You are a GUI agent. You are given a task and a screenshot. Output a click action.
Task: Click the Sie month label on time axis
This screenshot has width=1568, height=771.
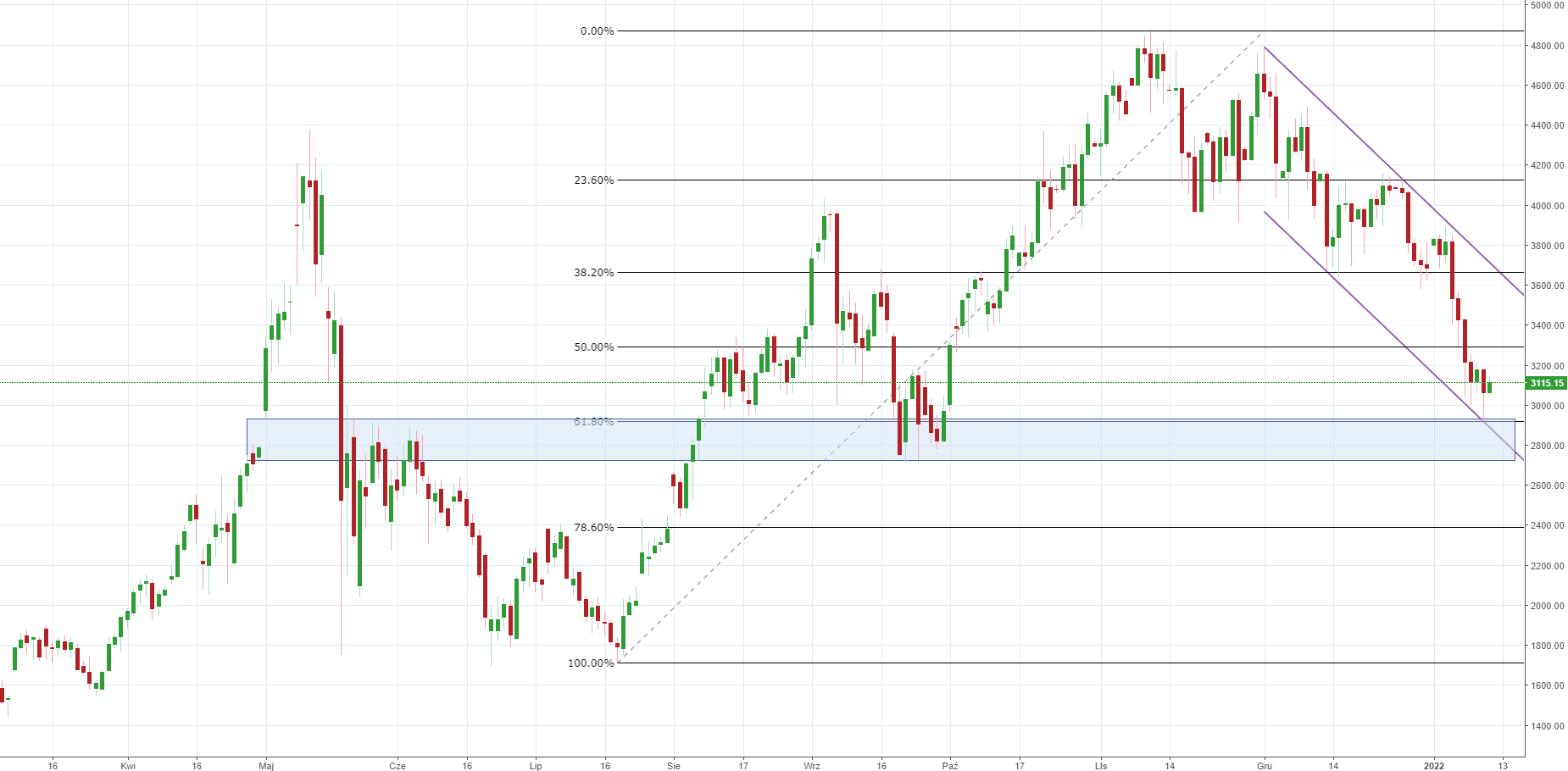click(674, 766)
